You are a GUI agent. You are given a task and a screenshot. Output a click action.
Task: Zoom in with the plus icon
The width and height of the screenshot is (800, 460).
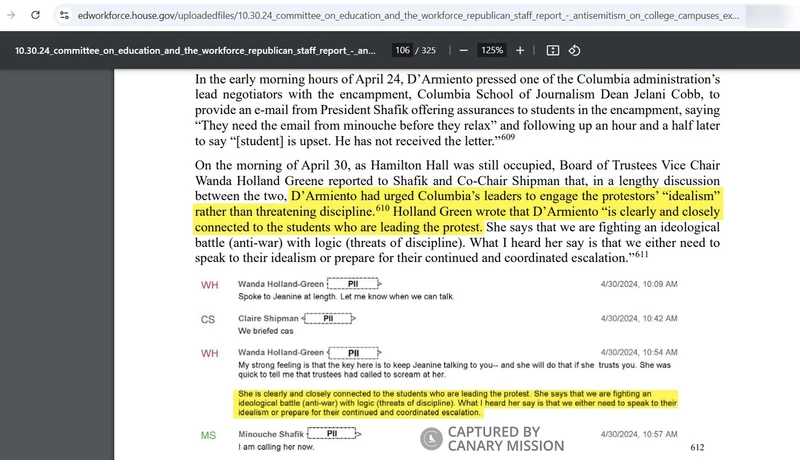click(x=520, y=50)
